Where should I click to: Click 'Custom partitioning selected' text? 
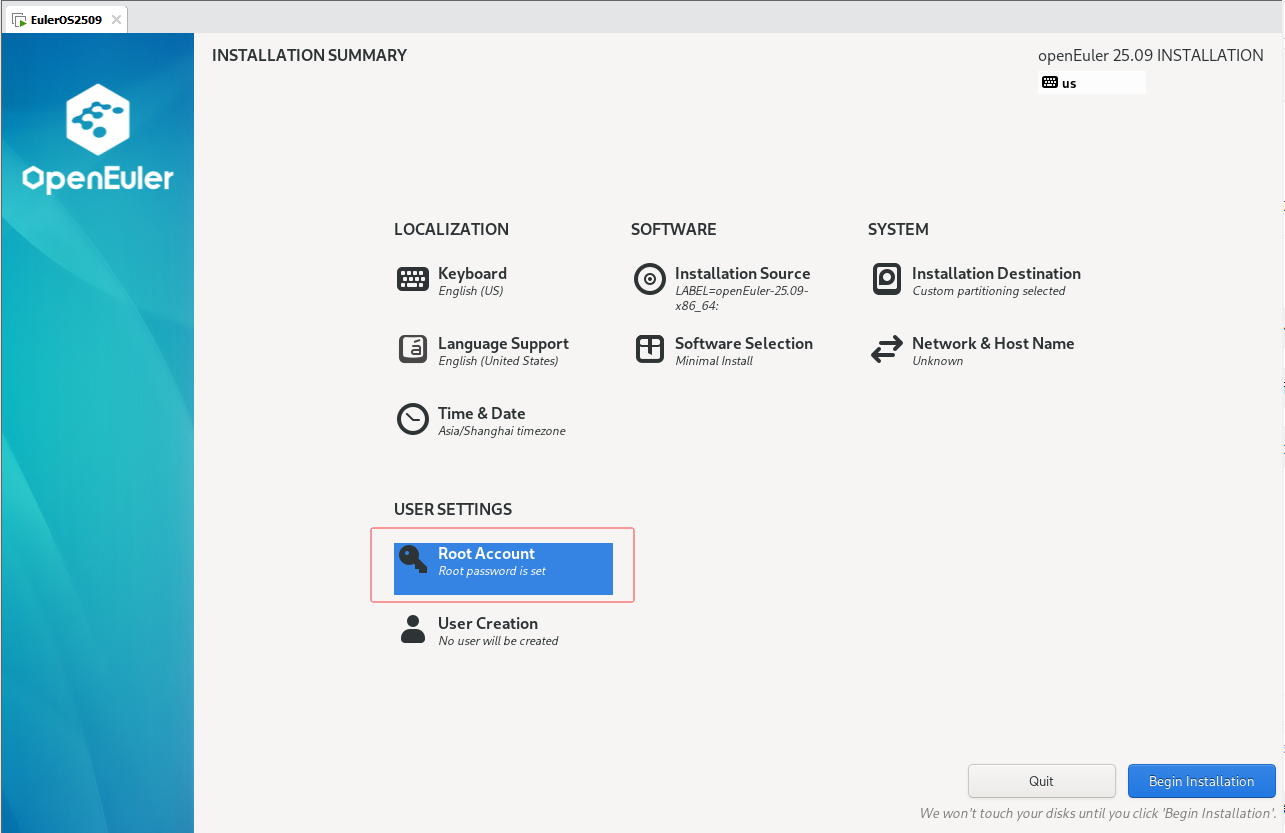point(989,291)
